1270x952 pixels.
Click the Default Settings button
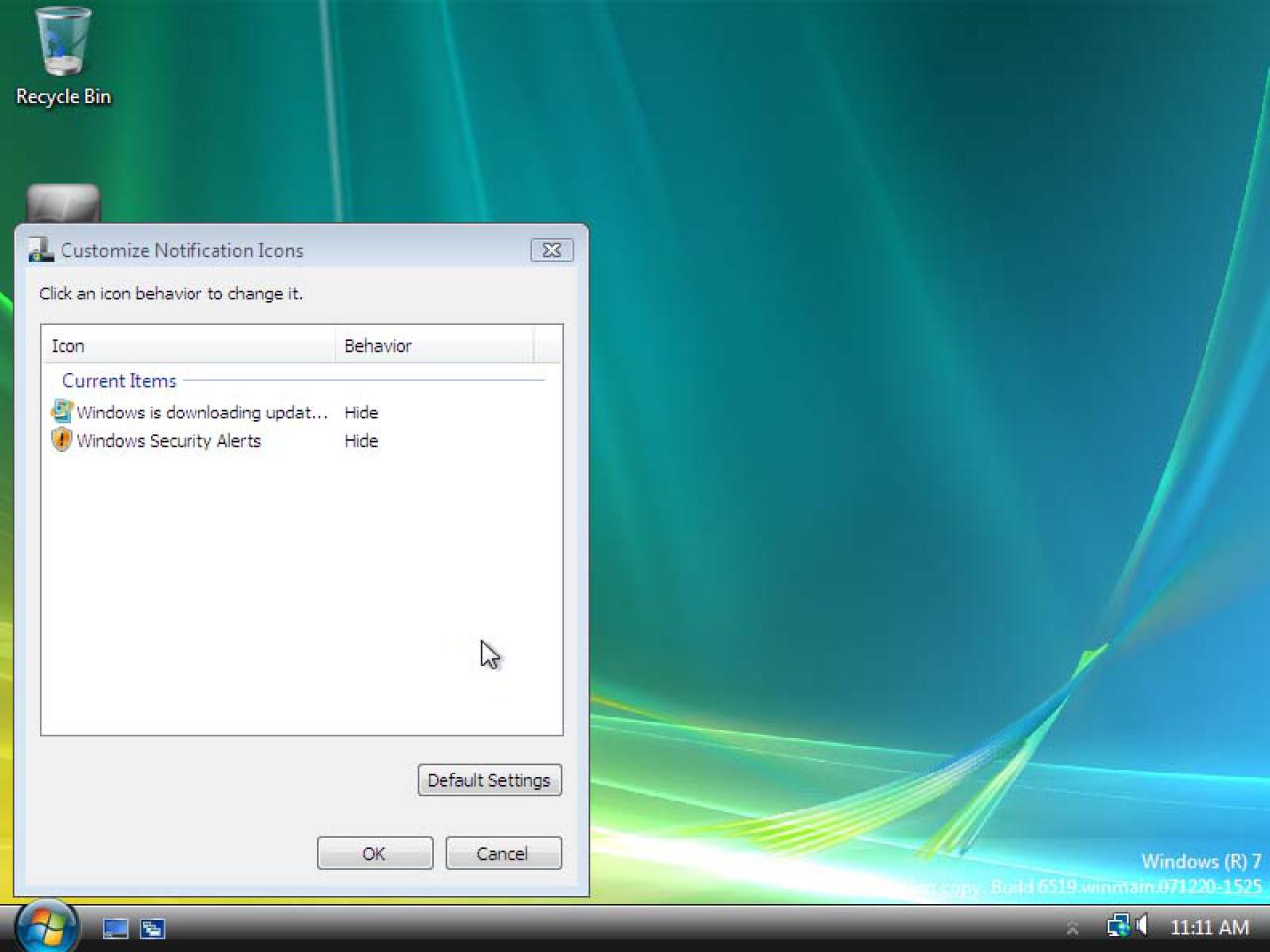coord(489,780)
